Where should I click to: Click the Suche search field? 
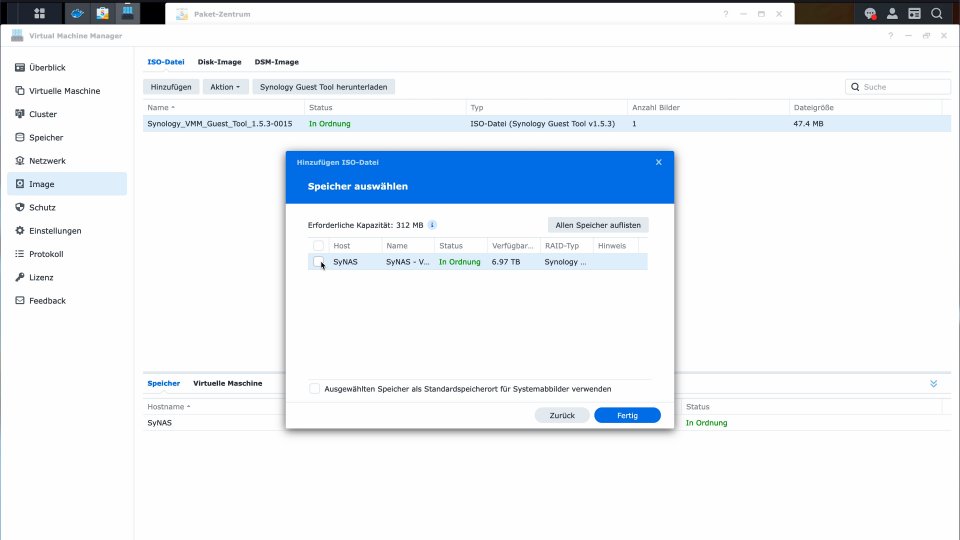(x=898, y=87)
